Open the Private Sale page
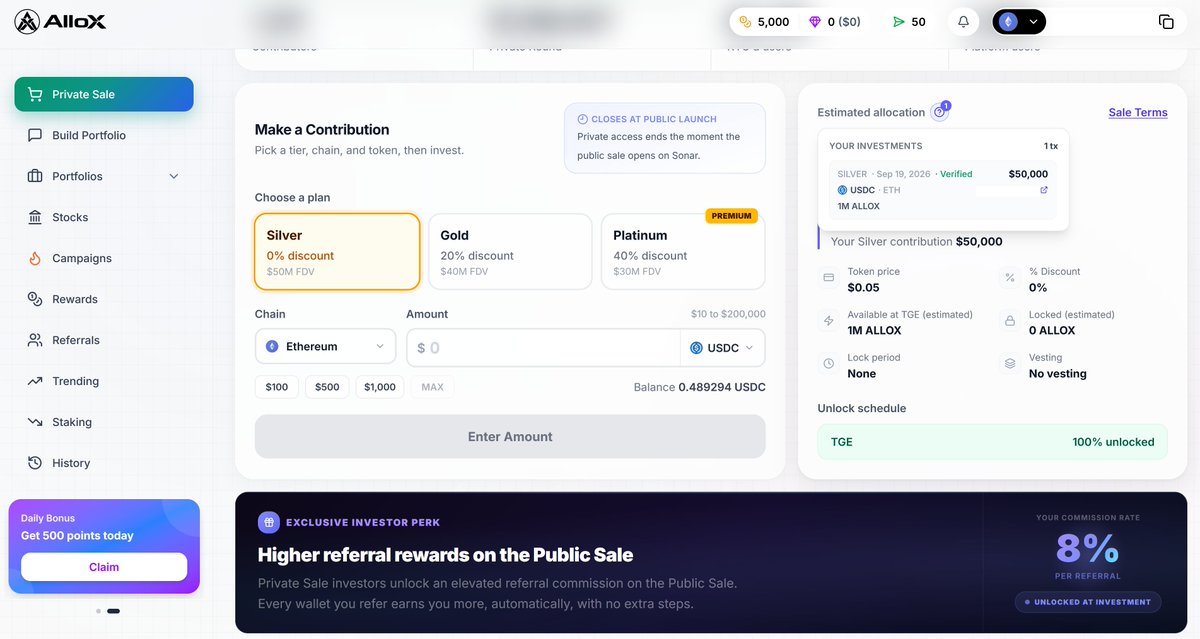This screenshot has height=639, width=1200. click(x=104, y=94)
